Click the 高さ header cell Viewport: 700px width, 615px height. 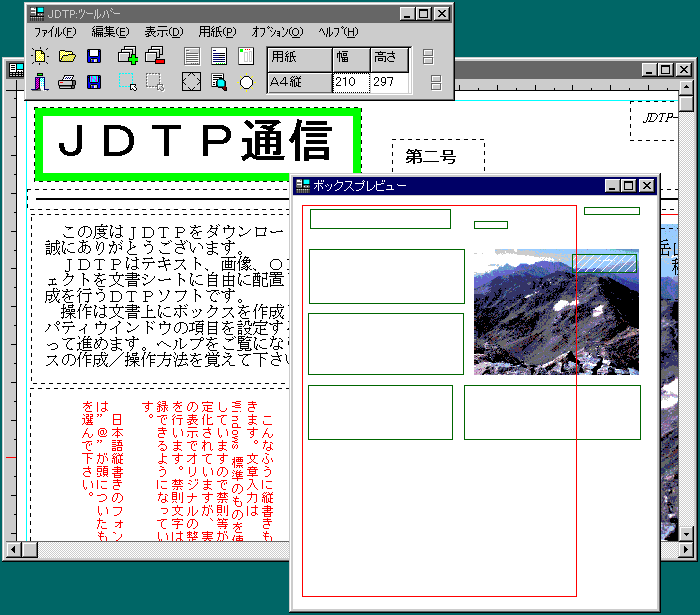(390, 59)
